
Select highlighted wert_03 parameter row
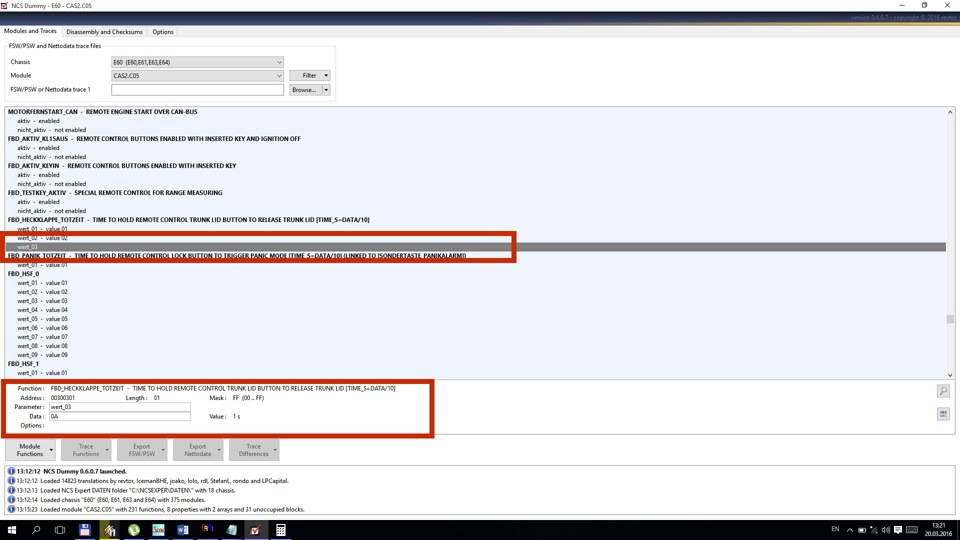click(x=476, y=247)
